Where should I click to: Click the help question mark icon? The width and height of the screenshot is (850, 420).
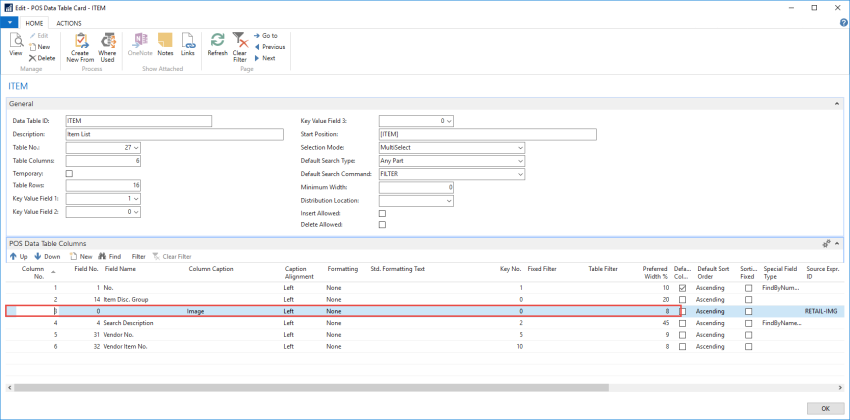point(843,23)
